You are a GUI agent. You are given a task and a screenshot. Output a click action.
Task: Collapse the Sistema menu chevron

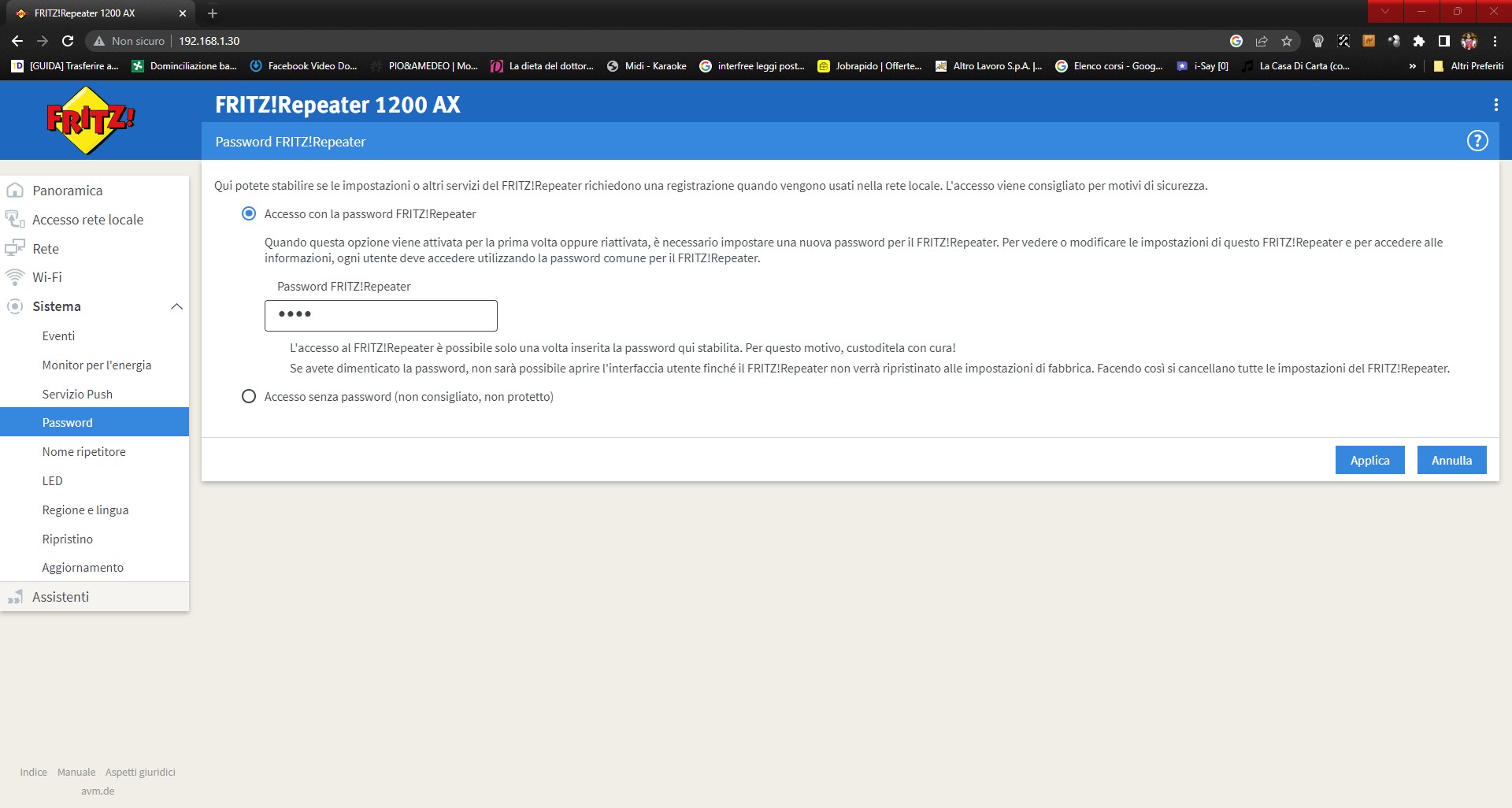point(176,306)
